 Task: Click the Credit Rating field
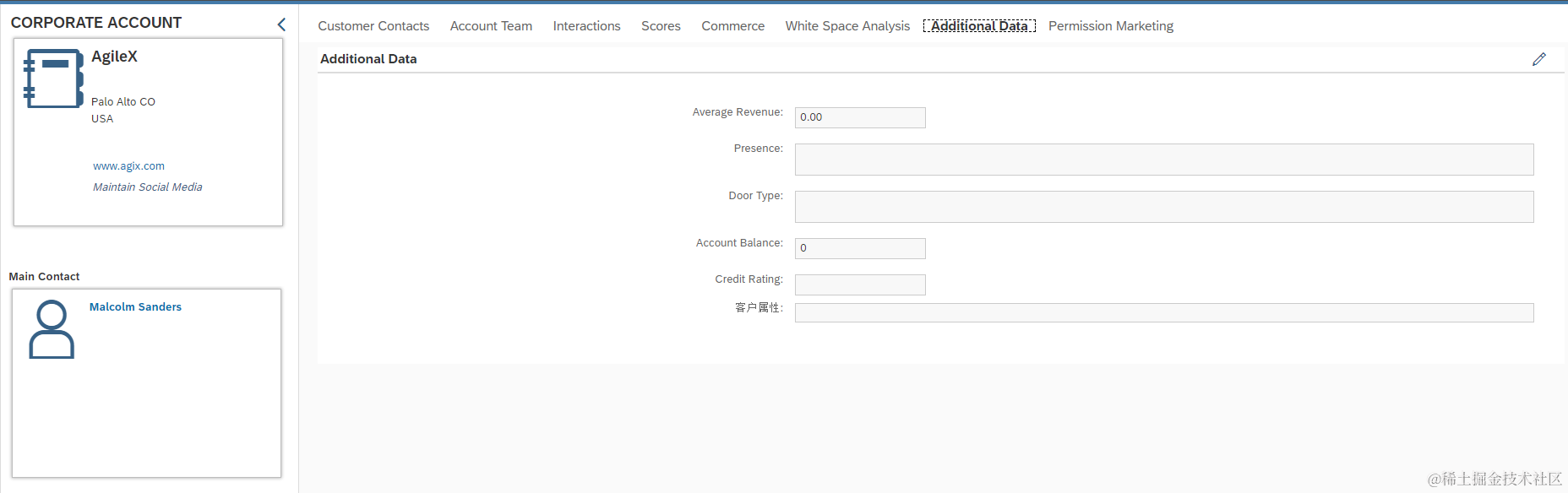(x=860, y=284)
